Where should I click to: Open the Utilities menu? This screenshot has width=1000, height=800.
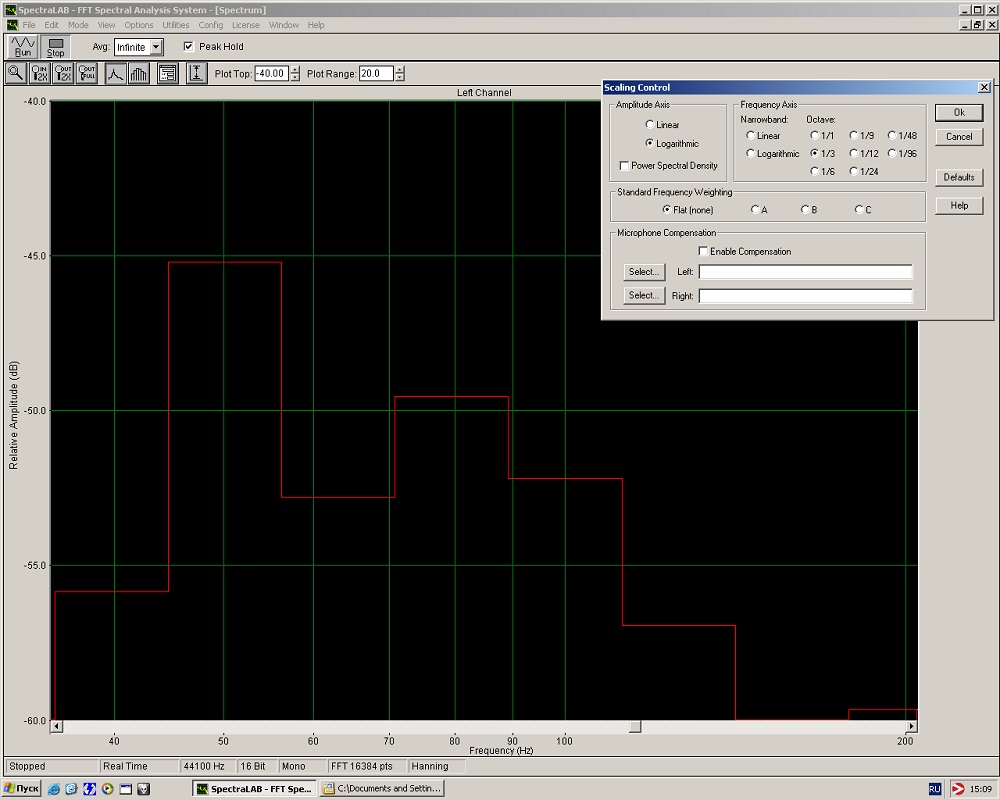pyautogui.click(x=175, y=25)
